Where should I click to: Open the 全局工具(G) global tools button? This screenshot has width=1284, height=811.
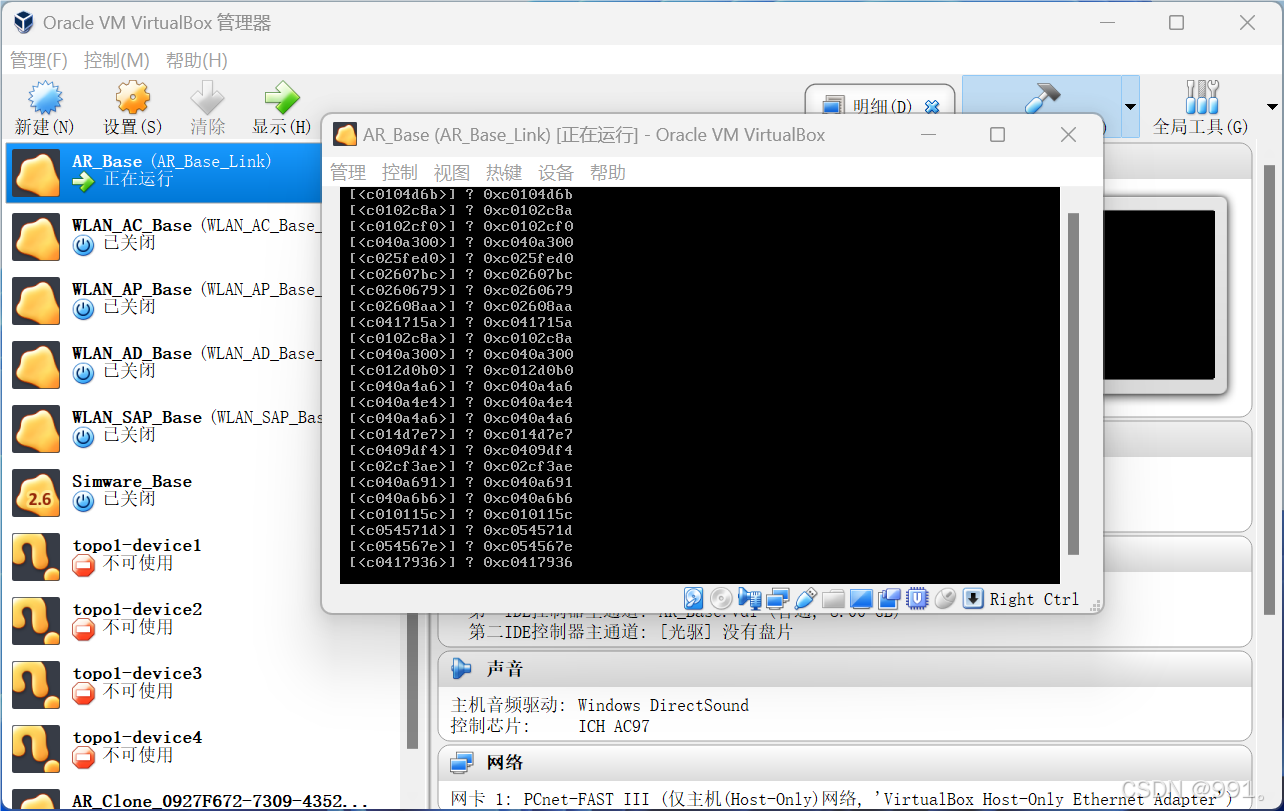(1200, 107)
